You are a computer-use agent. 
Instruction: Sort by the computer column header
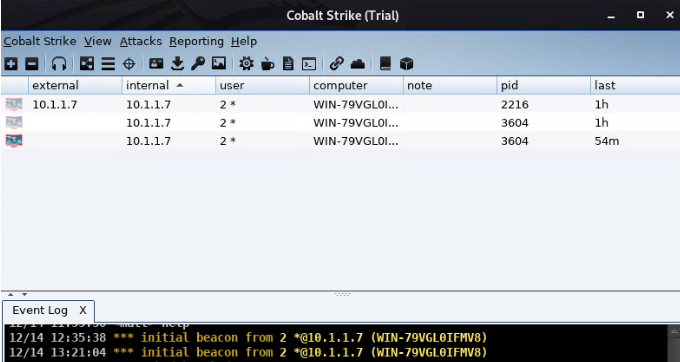coord(356,85)
